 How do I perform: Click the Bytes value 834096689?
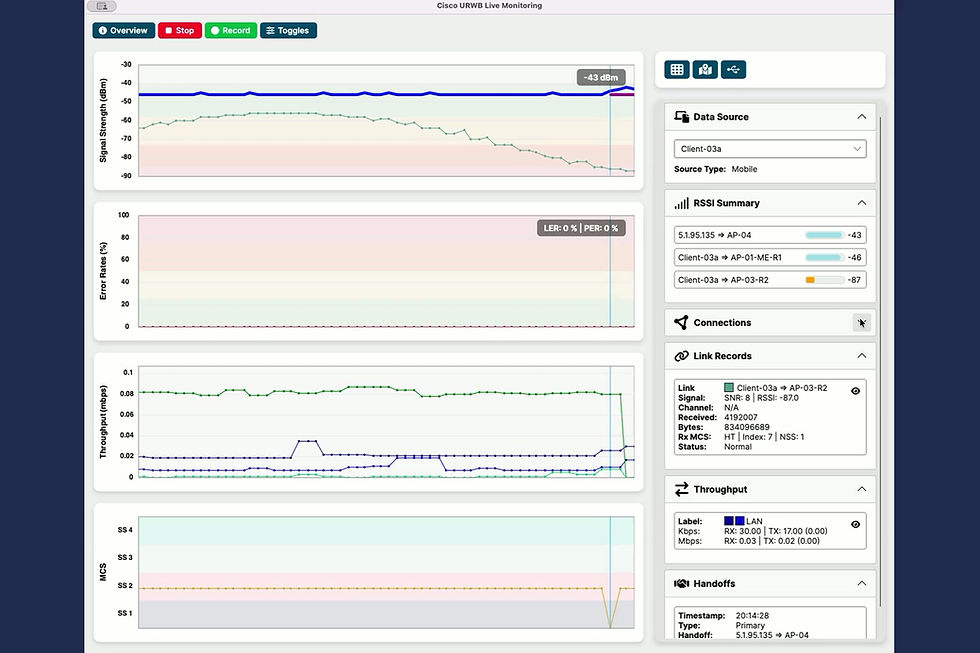(x=747, y=427)
